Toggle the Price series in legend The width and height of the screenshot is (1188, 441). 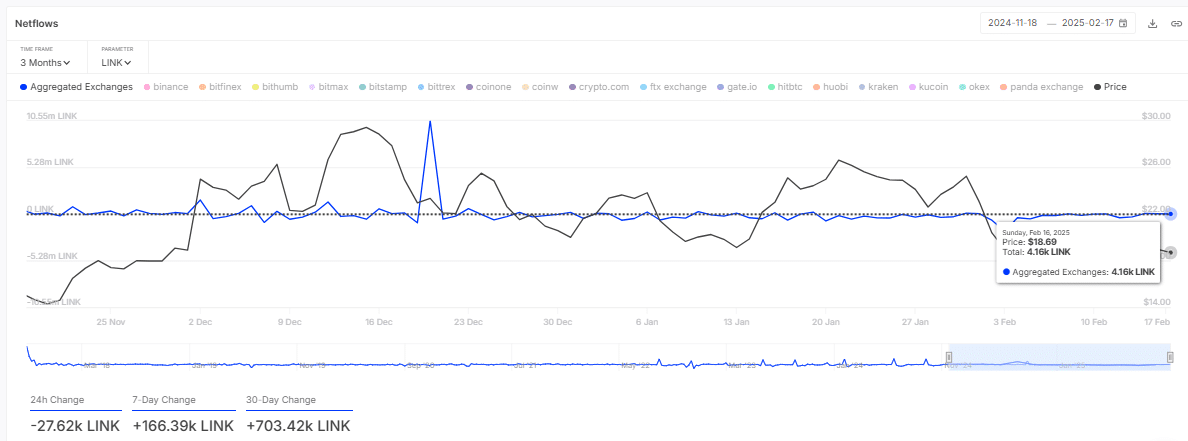pos(1110,87)
